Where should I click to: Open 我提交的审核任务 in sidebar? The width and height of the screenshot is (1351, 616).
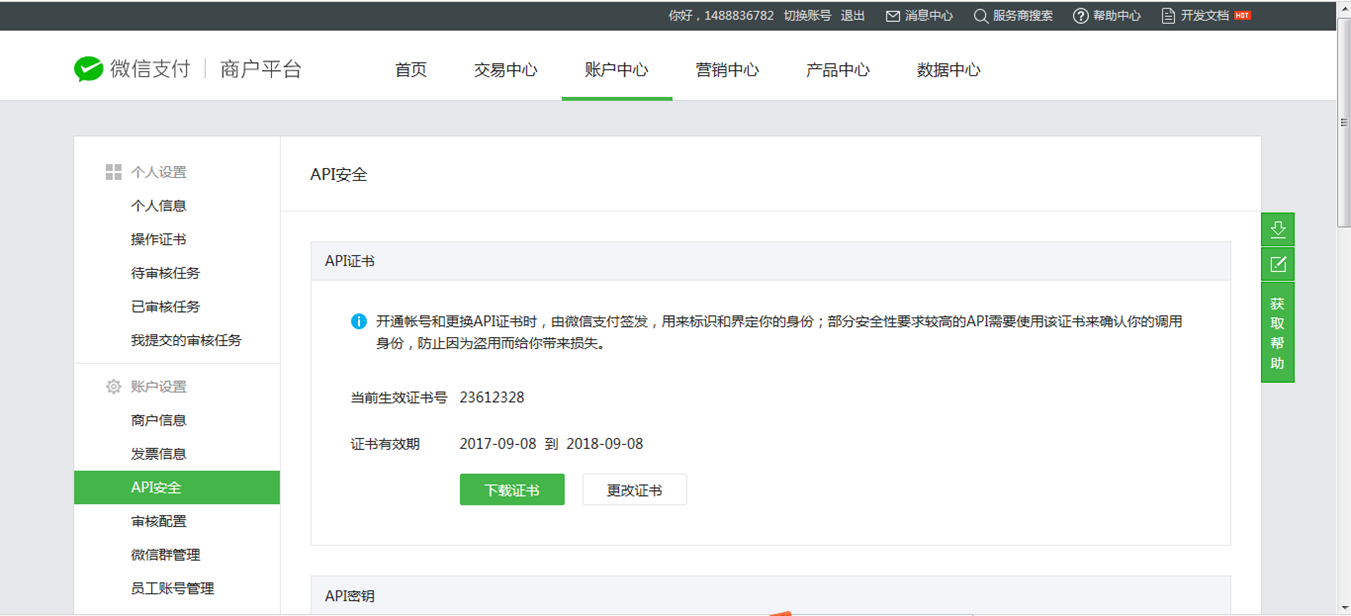pos(187,341)
